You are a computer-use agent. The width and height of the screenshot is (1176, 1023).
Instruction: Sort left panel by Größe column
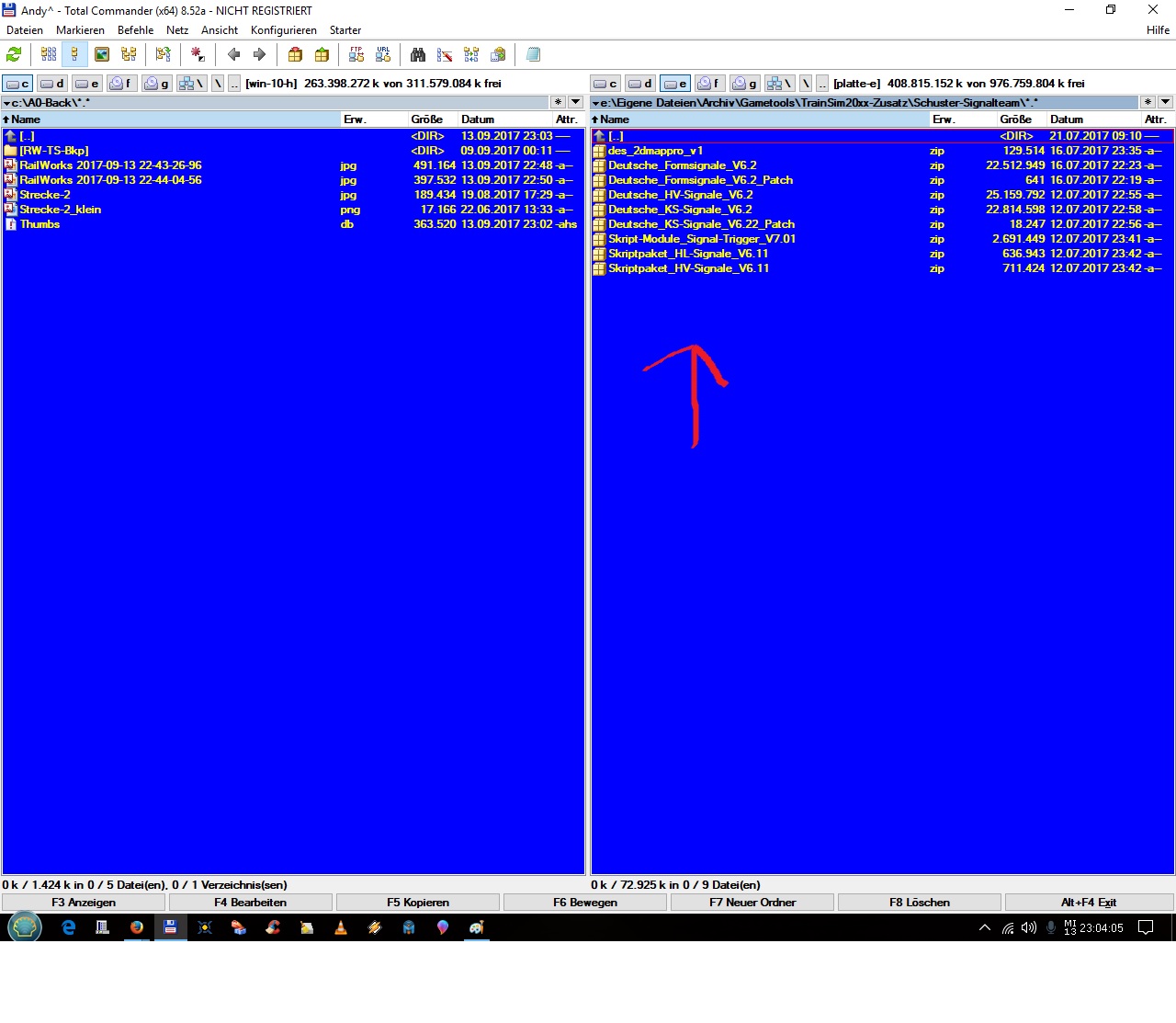pyautogui.click(x=432, y=119)
